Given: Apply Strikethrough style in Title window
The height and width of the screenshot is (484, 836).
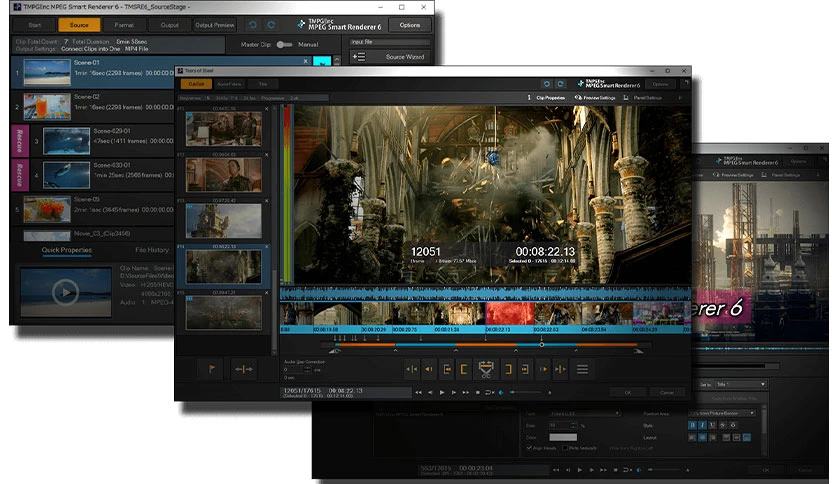Looking at the screenshot, I should (723, 425).
